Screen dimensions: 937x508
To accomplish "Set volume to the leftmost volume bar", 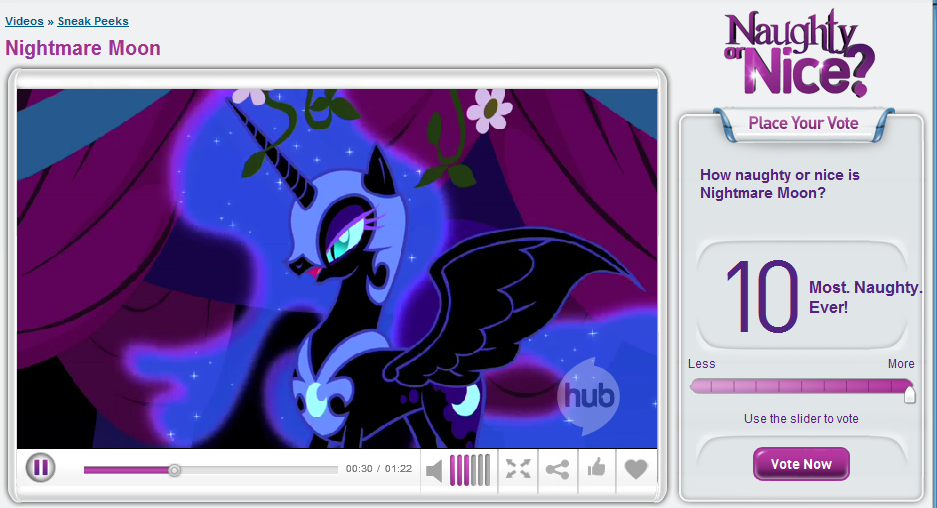I will click(x=453, y=469).
